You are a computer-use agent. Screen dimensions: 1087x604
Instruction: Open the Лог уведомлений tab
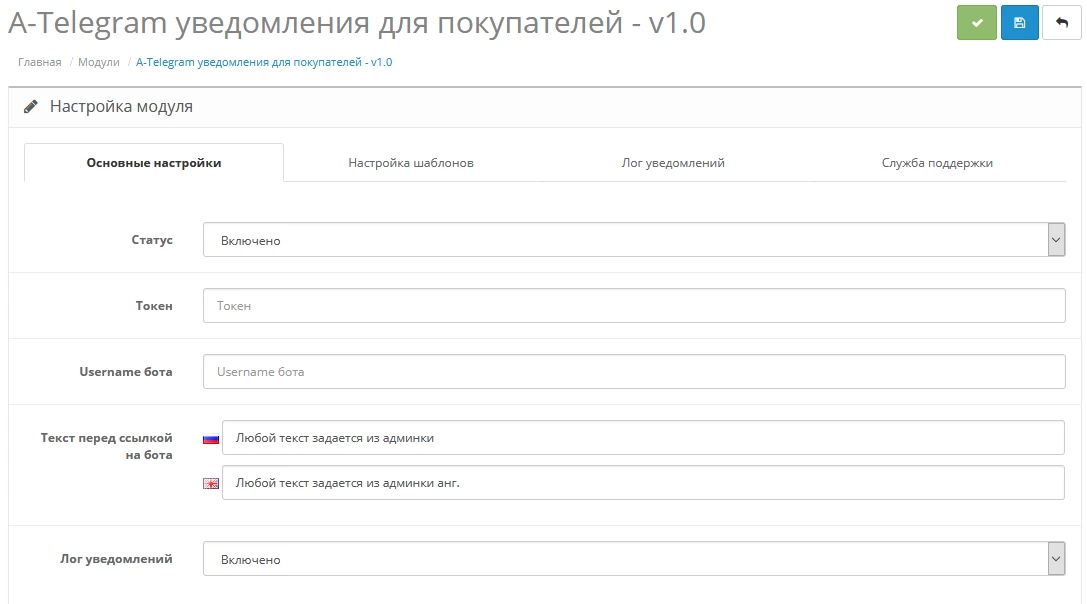tap(673, 163)
